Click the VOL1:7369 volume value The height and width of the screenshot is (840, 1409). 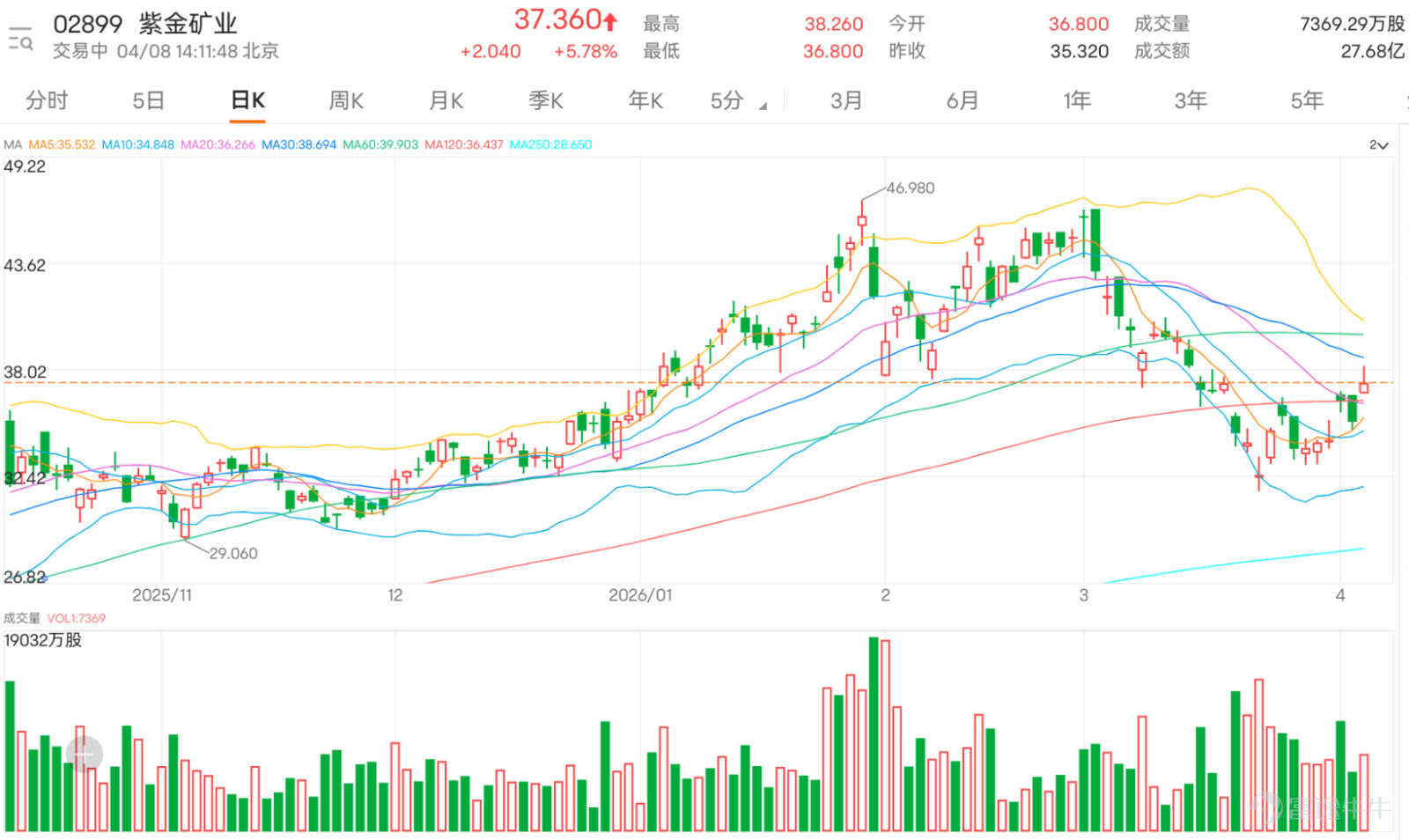tap(76, 618)
